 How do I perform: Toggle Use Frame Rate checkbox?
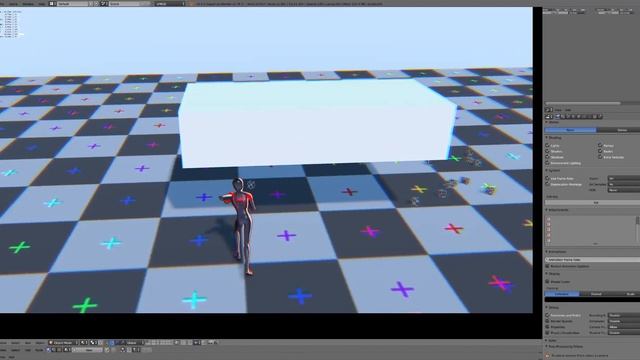[x=547, y=178]
